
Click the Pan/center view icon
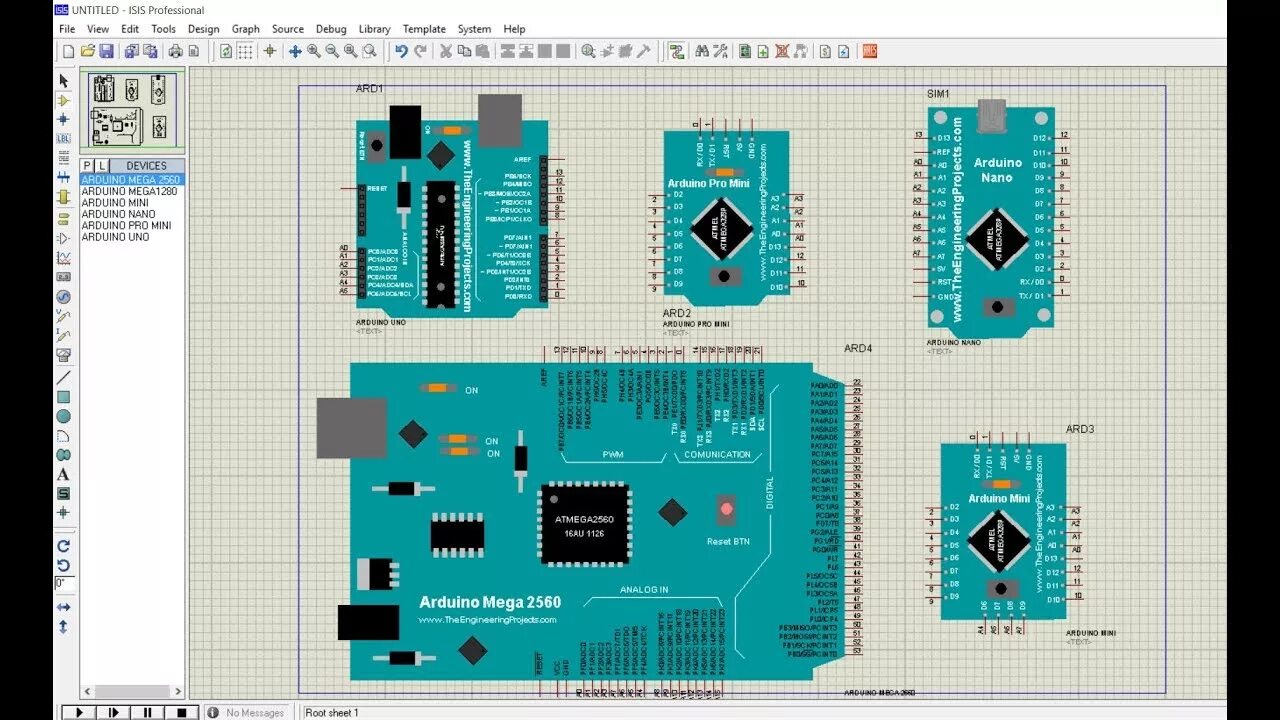click(295, 51)
